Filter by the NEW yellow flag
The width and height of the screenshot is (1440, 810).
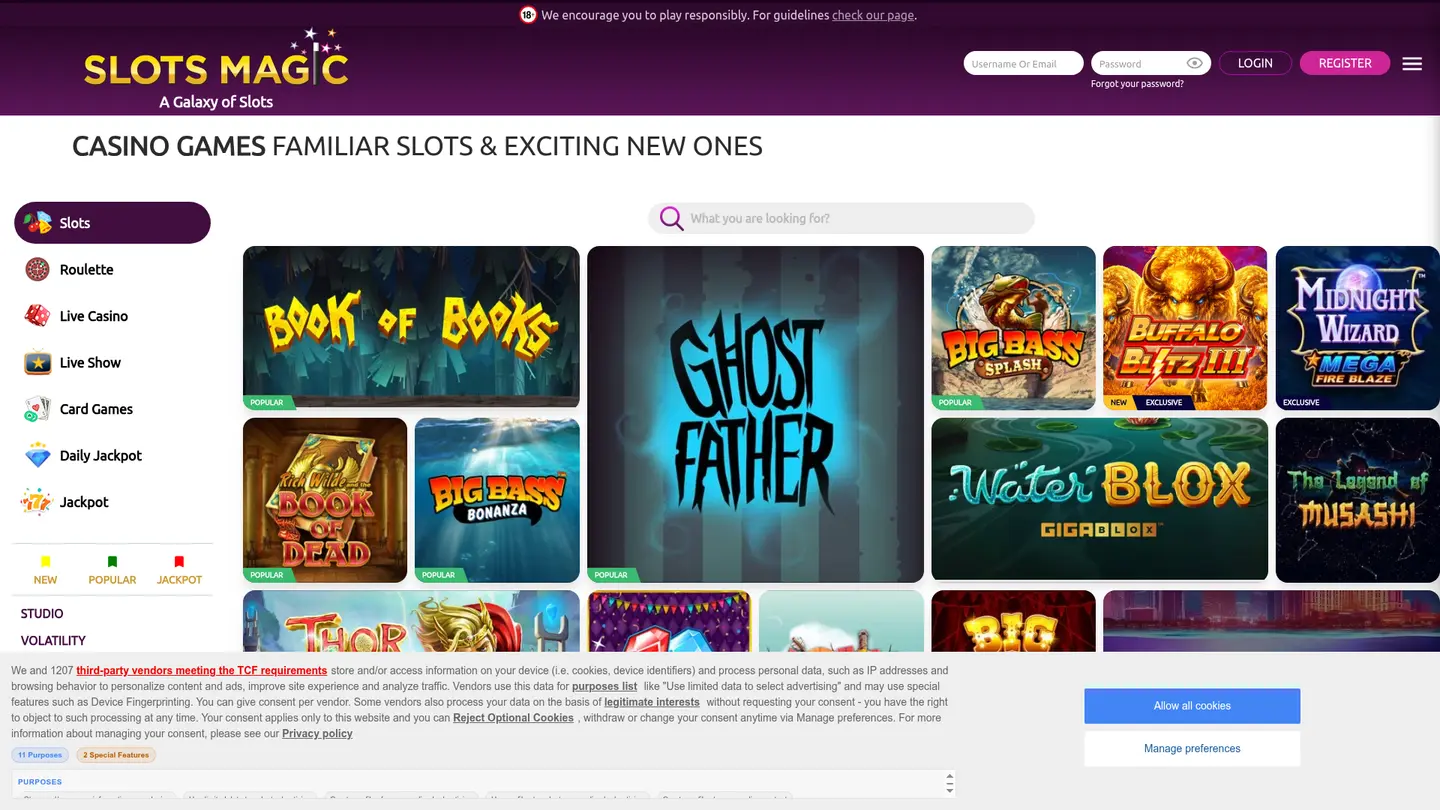tap(45, 562)
